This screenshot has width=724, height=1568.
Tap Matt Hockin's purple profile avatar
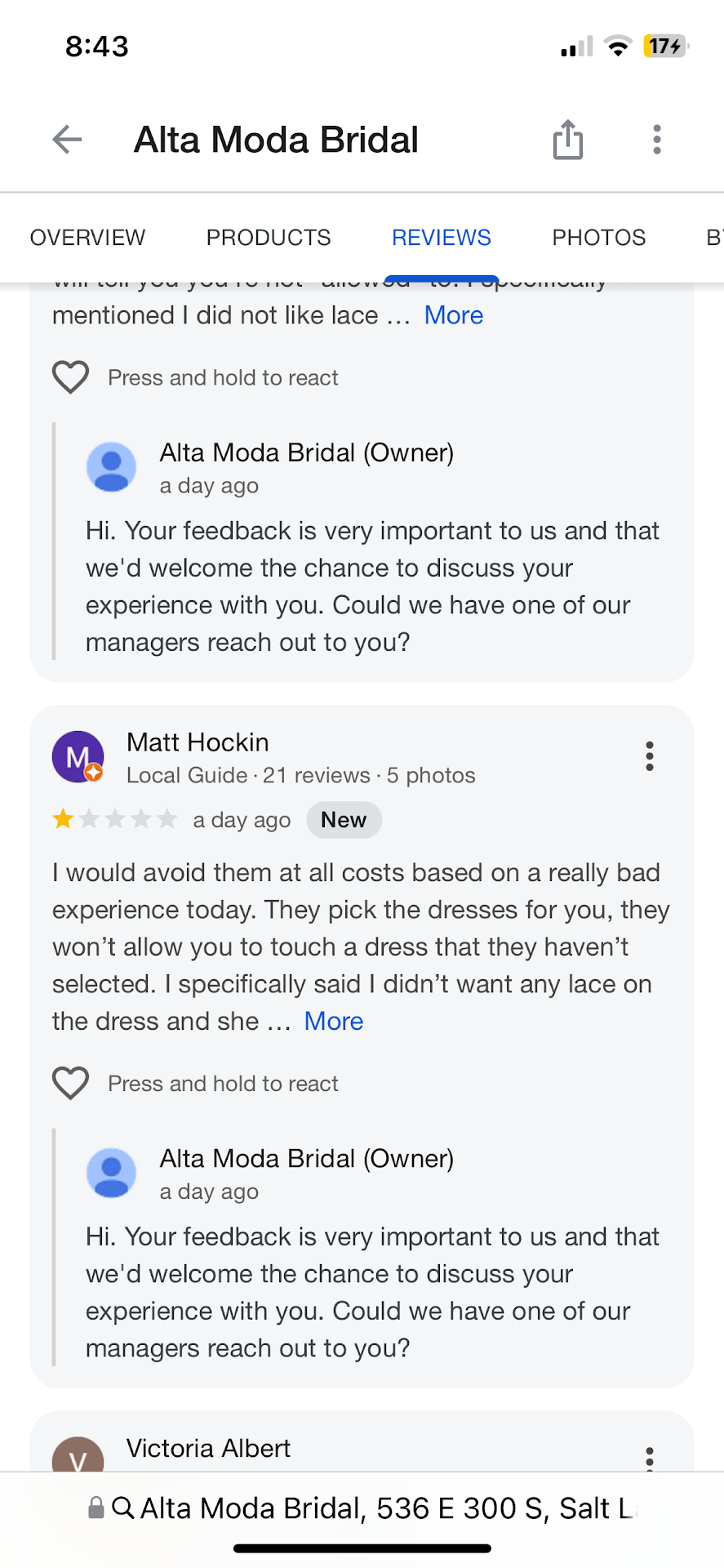78,756
